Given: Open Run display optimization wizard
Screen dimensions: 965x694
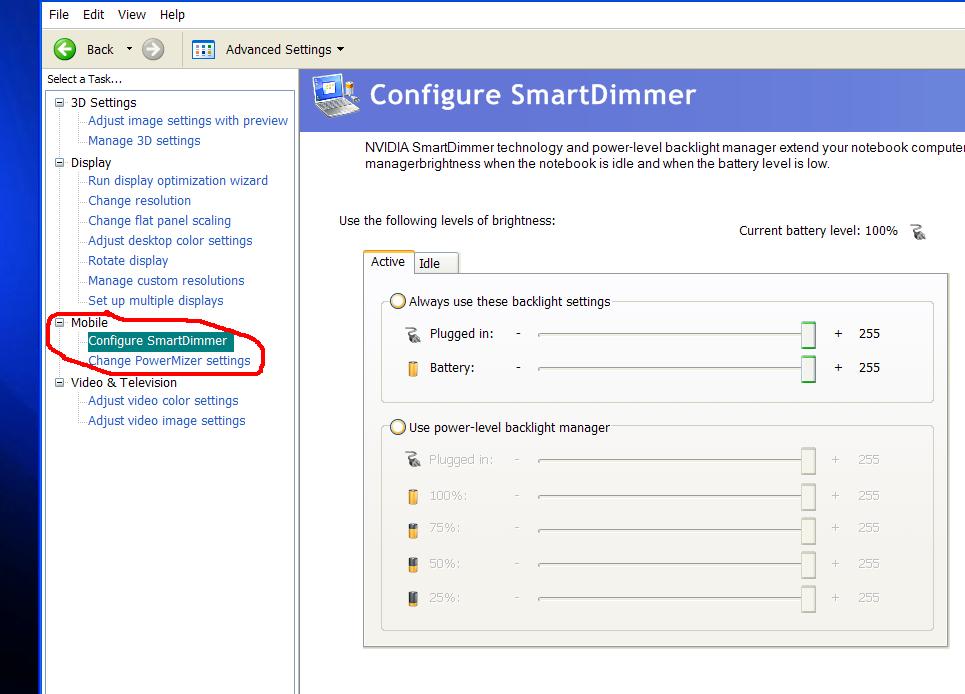Looking at the screenshot, I should pos(178,180).
